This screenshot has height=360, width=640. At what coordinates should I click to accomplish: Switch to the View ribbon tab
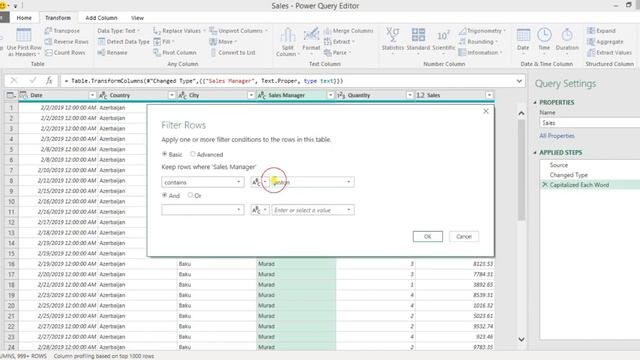click(x=137, y=18)
